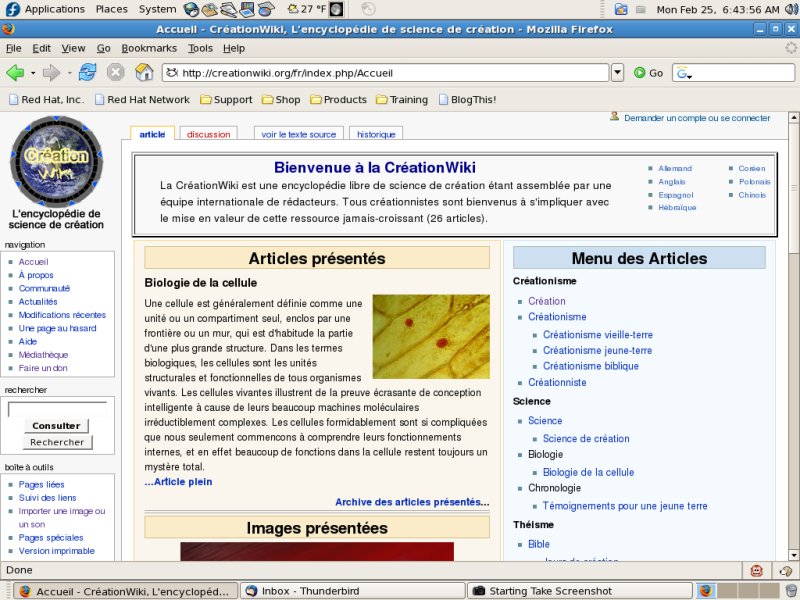Open the search engine selector dropdown
The image size is (800, 600).
[685, 73]
